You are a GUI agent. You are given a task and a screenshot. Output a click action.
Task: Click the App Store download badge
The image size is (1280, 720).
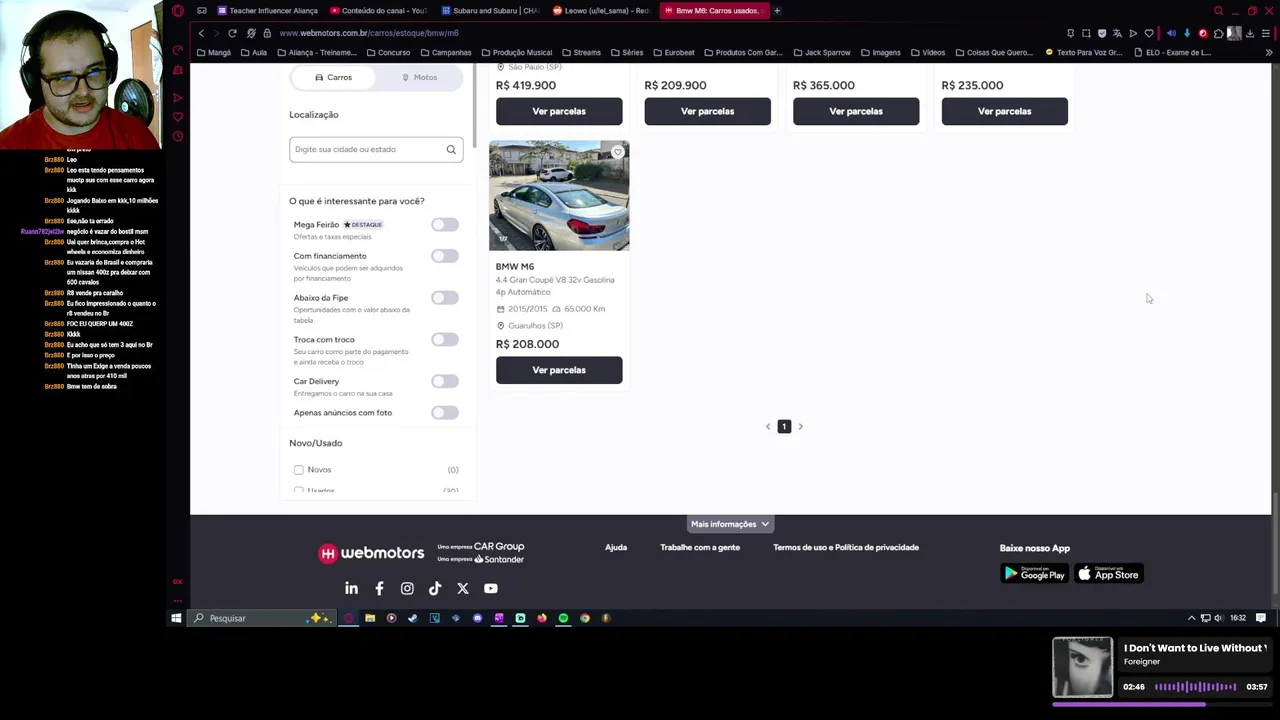tap(1108, 574)
